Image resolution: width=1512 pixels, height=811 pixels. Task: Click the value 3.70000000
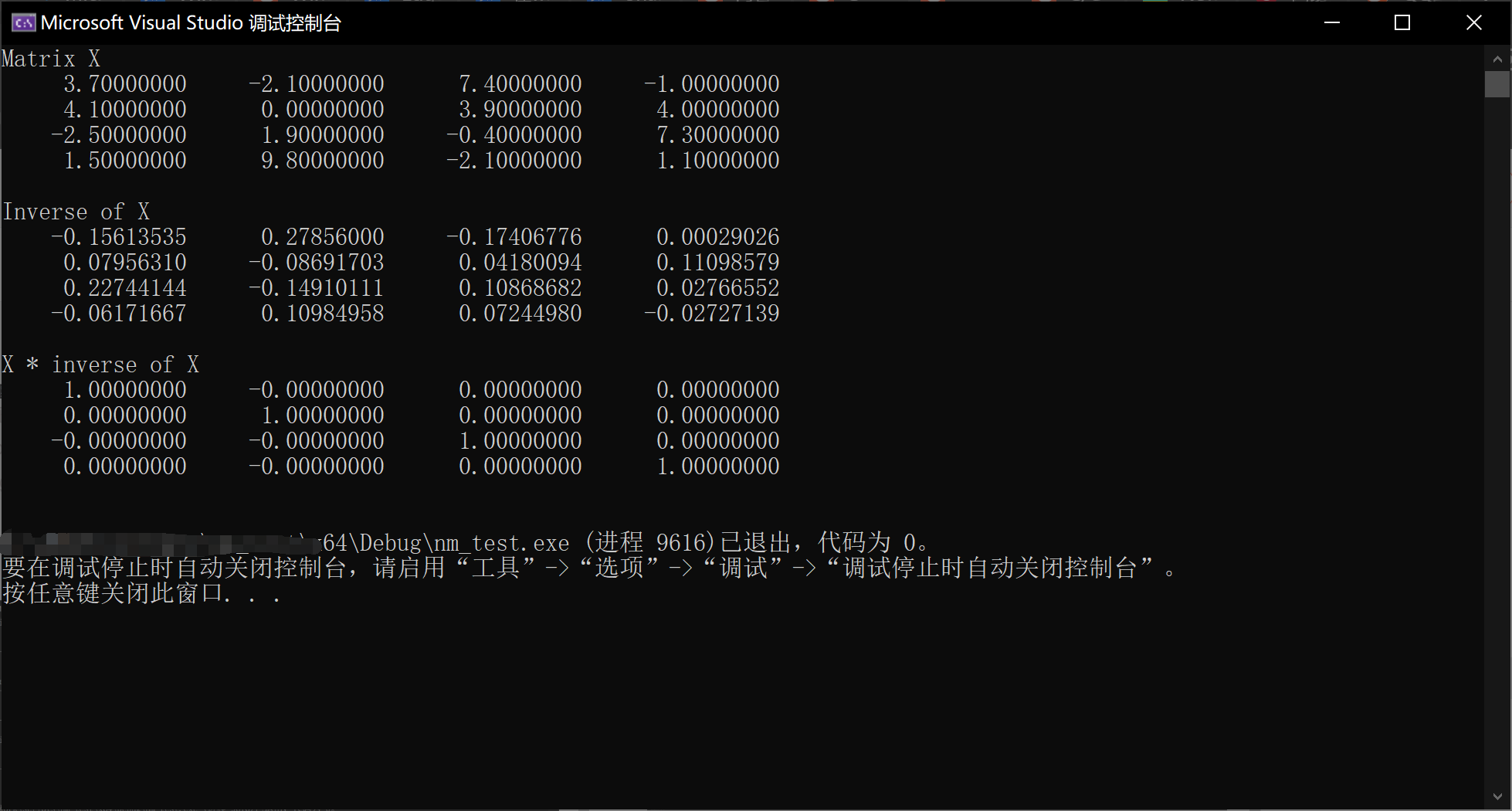pyautogui.click(x=125, y=84)
